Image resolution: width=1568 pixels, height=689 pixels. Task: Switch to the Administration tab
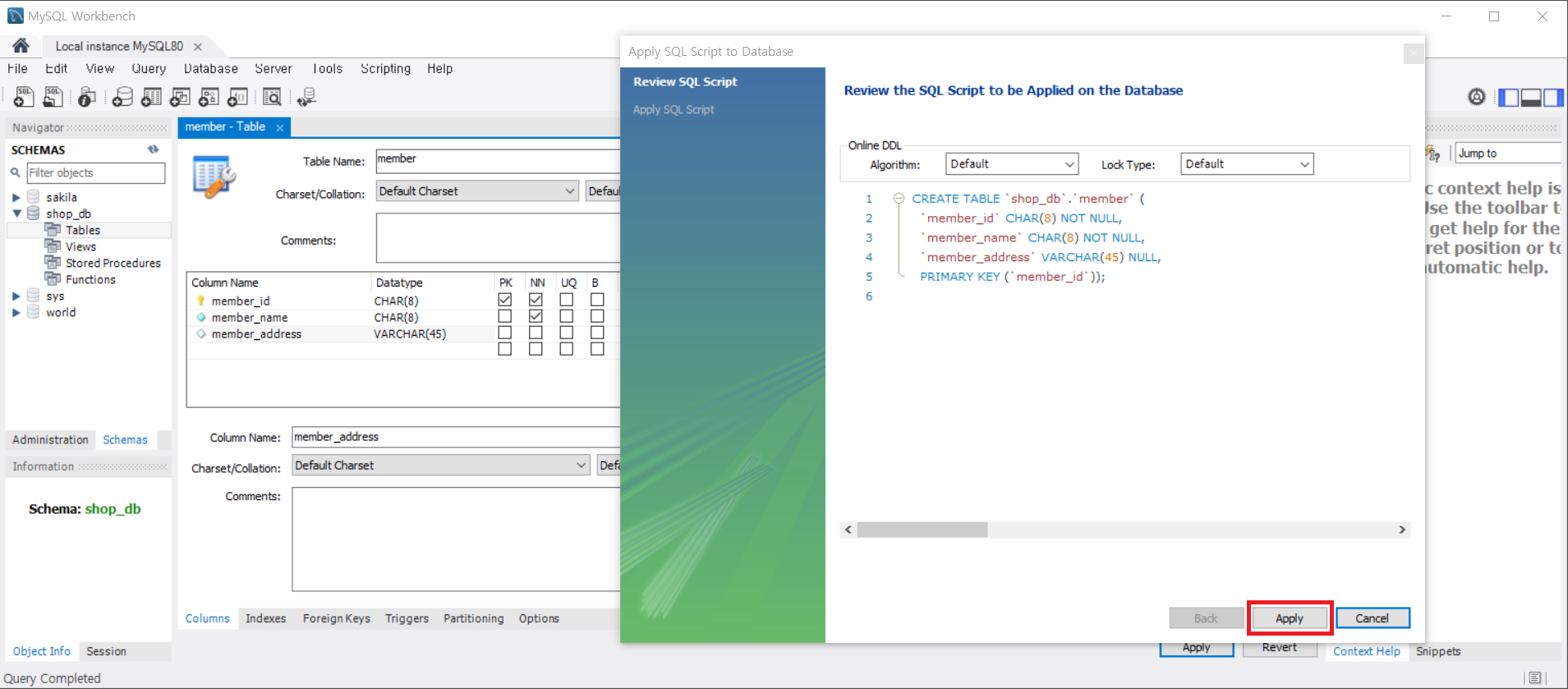pos(50,440)
